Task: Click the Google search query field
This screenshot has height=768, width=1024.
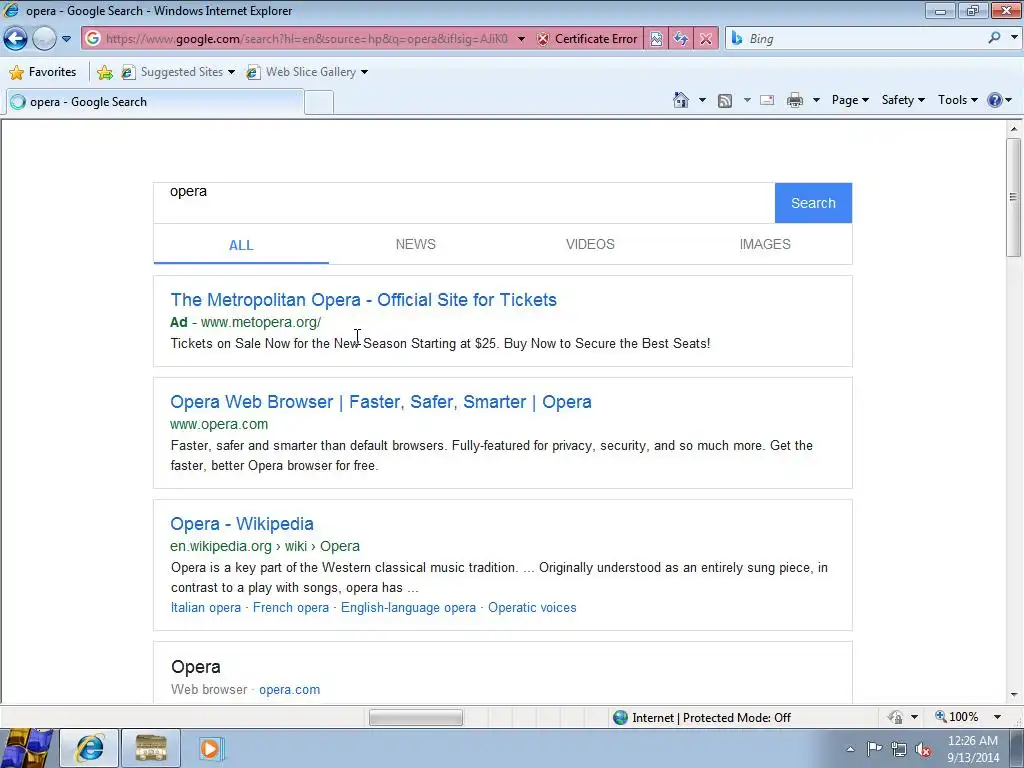Action: click(464, 202)
